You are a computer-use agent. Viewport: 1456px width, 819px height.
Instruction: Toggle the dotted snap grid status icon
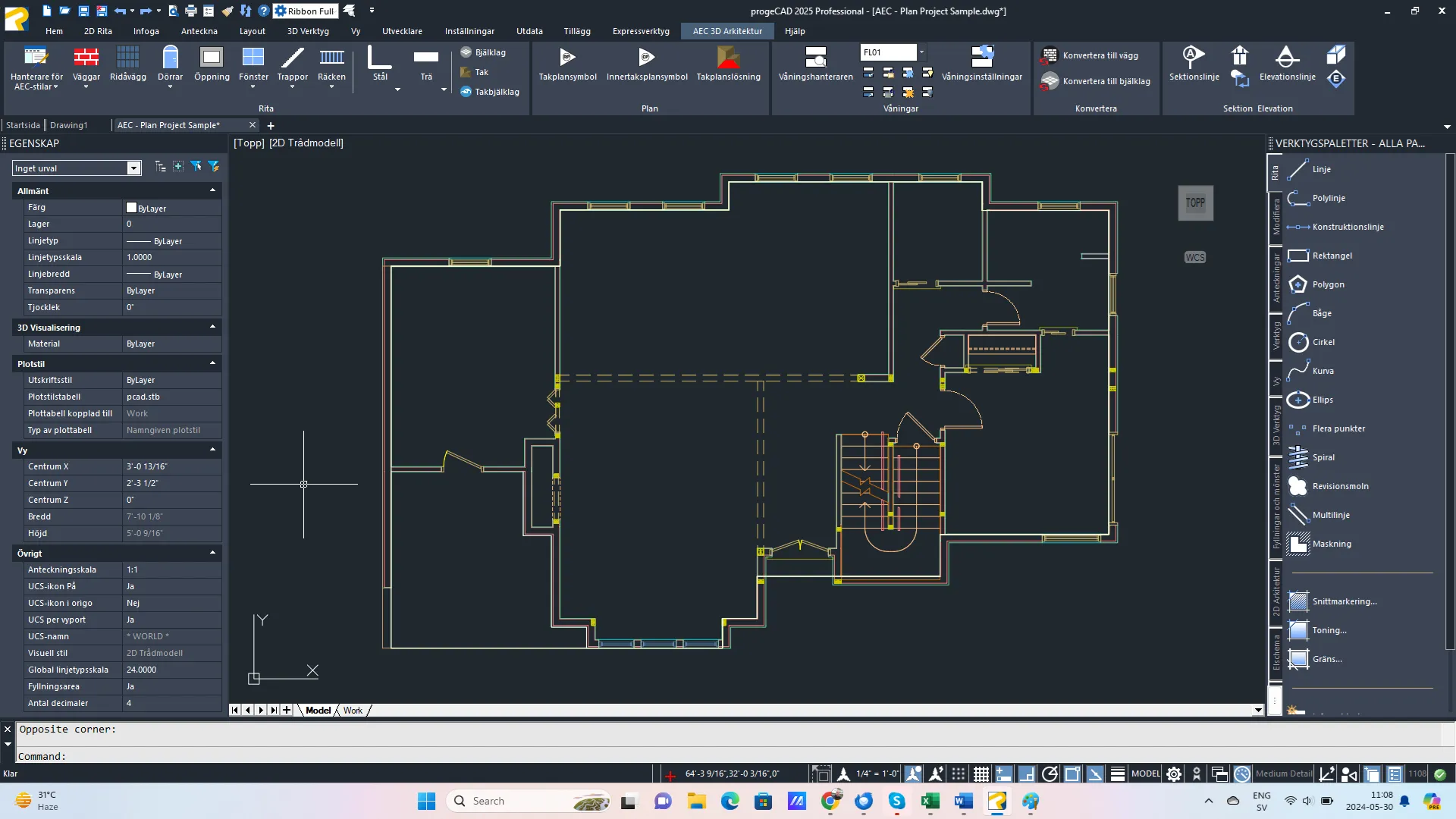(x=959, y=774)
